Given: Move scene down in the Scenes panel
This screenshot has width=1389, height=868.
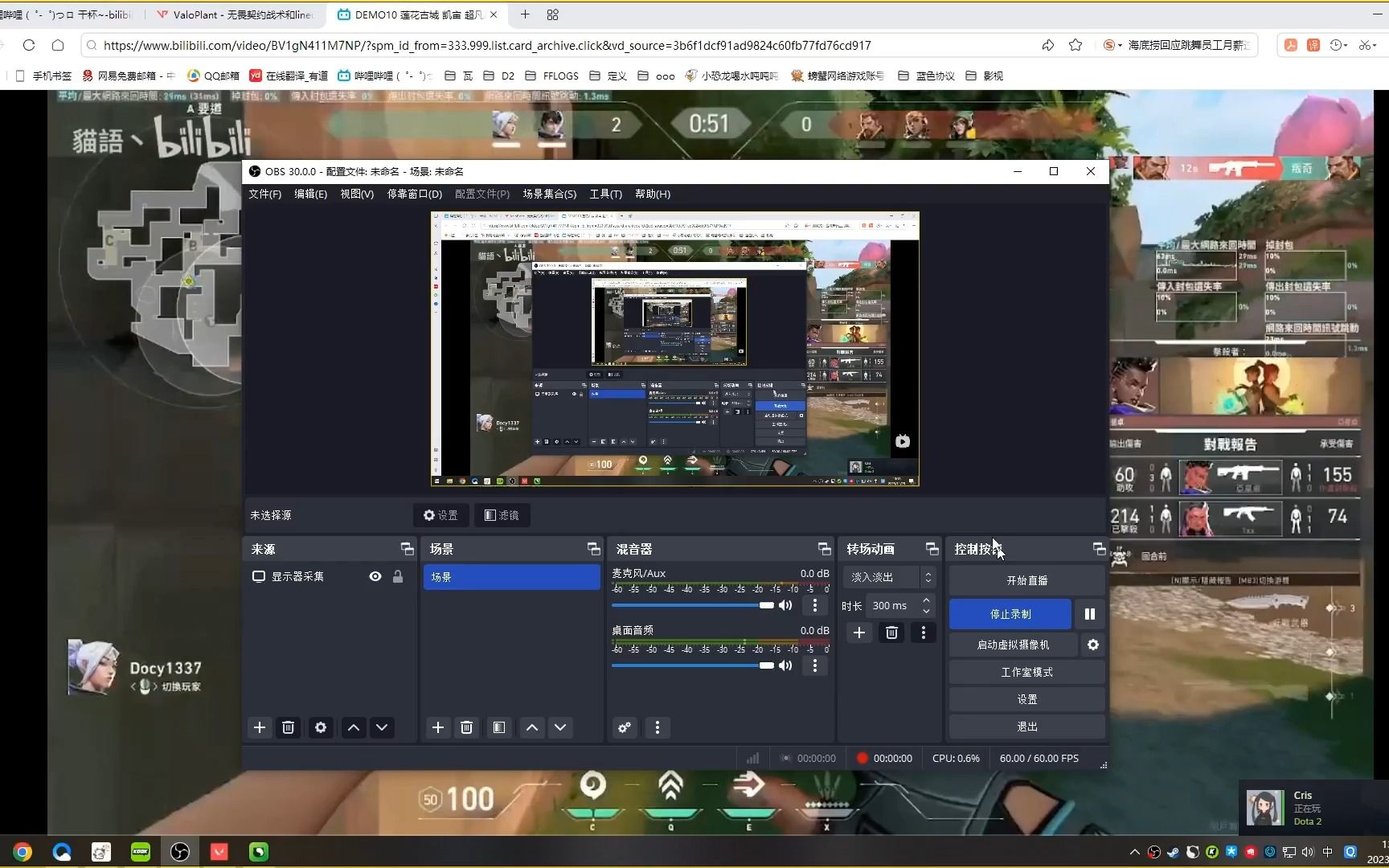Looking at the screenshot, I should (560, 727).
